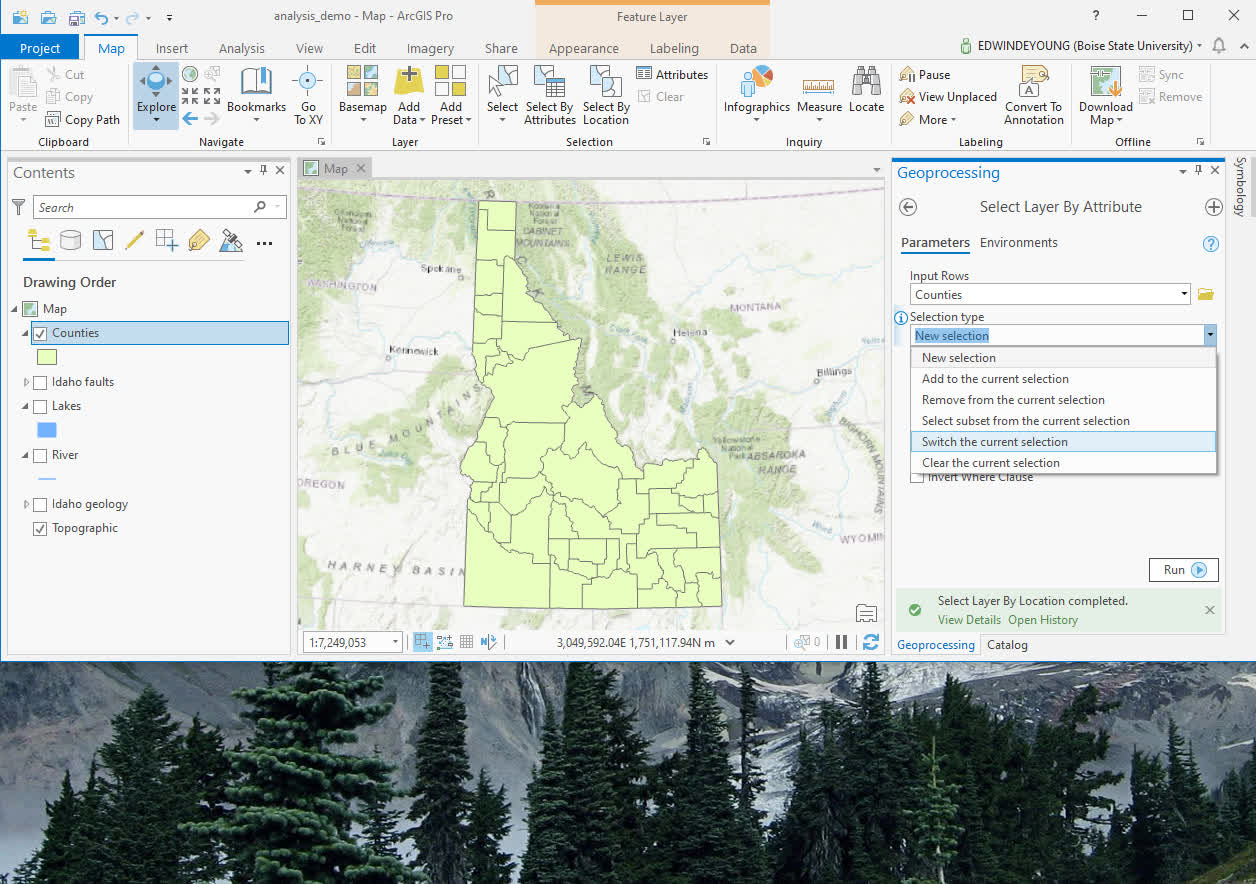Hide the Counties layer
The height and width of the screenshot is (884, 1256).
(x=40, y=333)
